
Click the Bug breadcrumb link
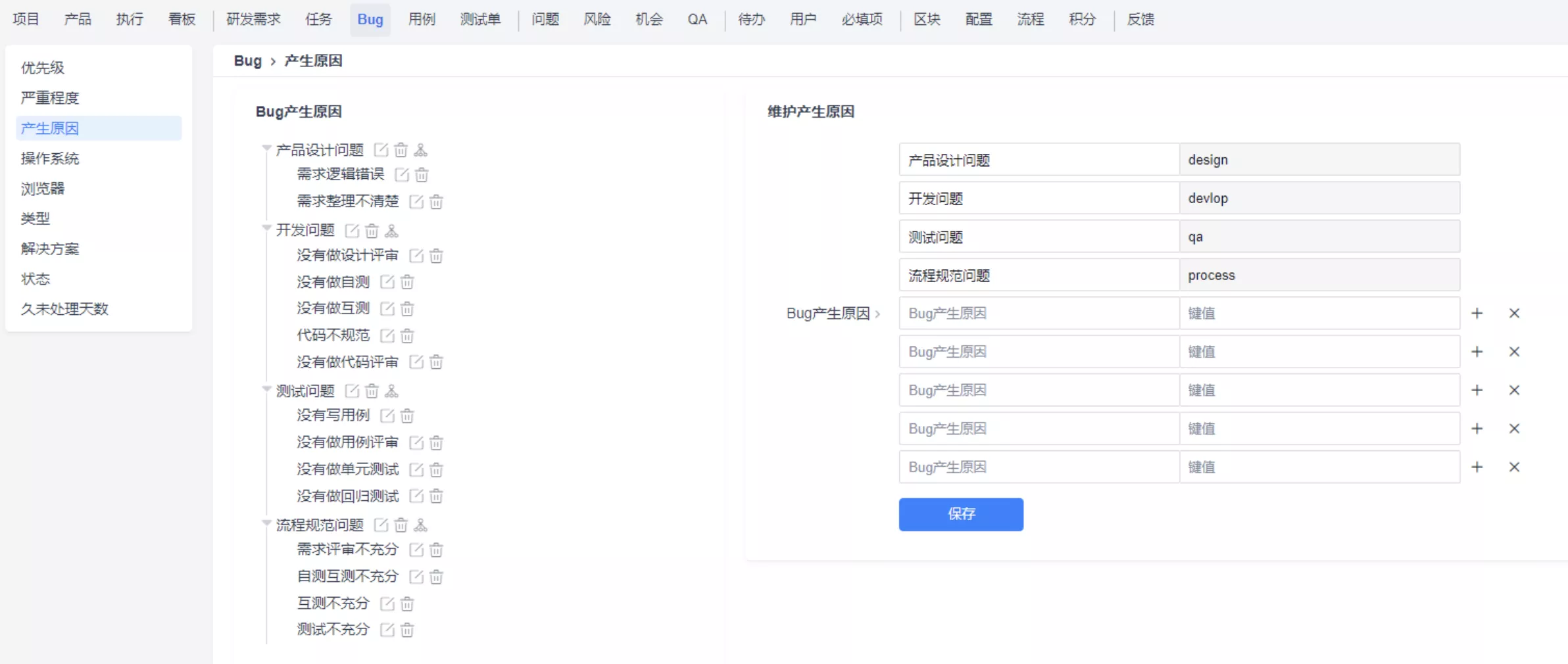coord(247,61)
